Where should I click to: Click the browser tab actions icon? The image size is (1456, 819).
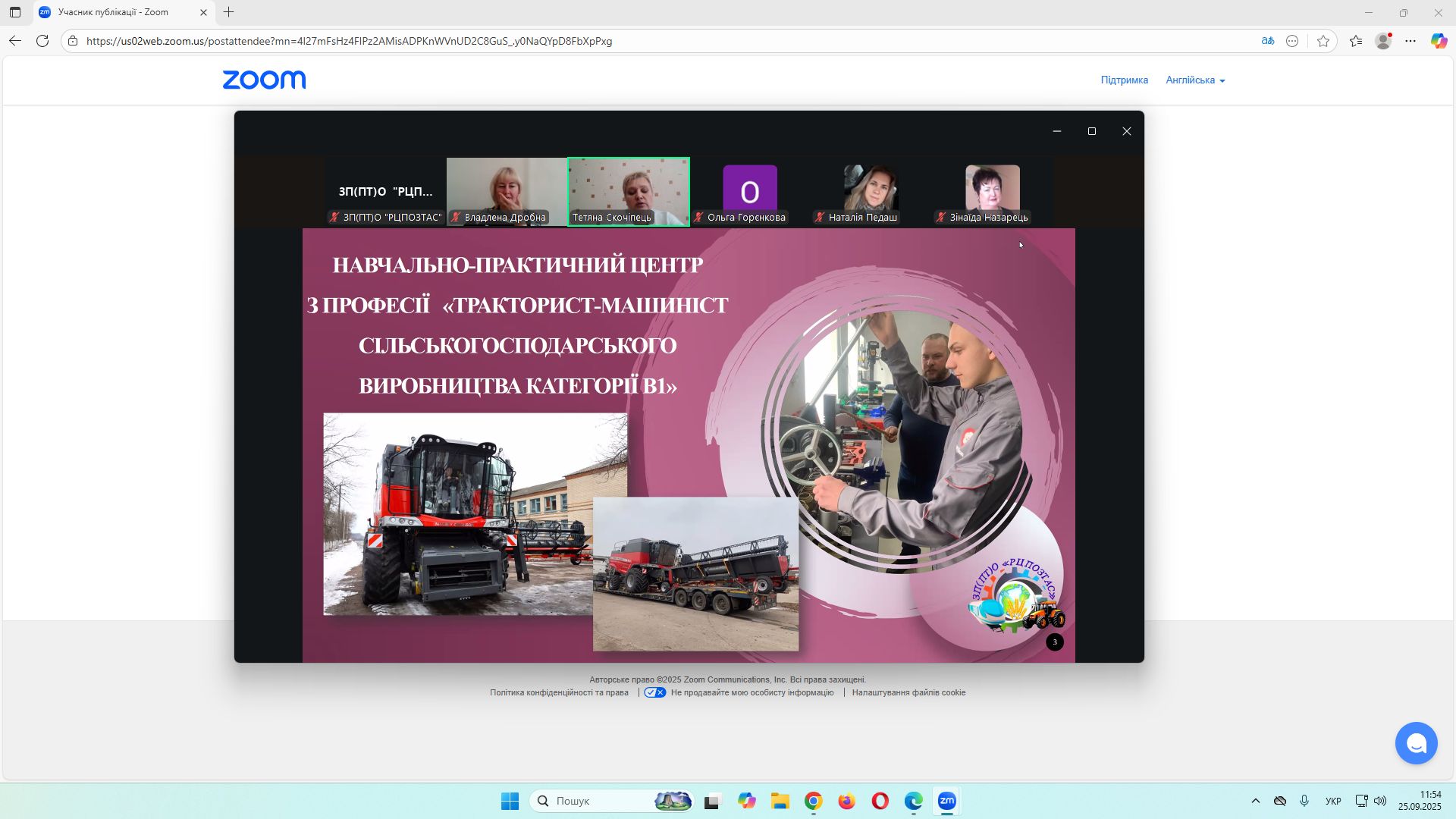coord(15,12)
